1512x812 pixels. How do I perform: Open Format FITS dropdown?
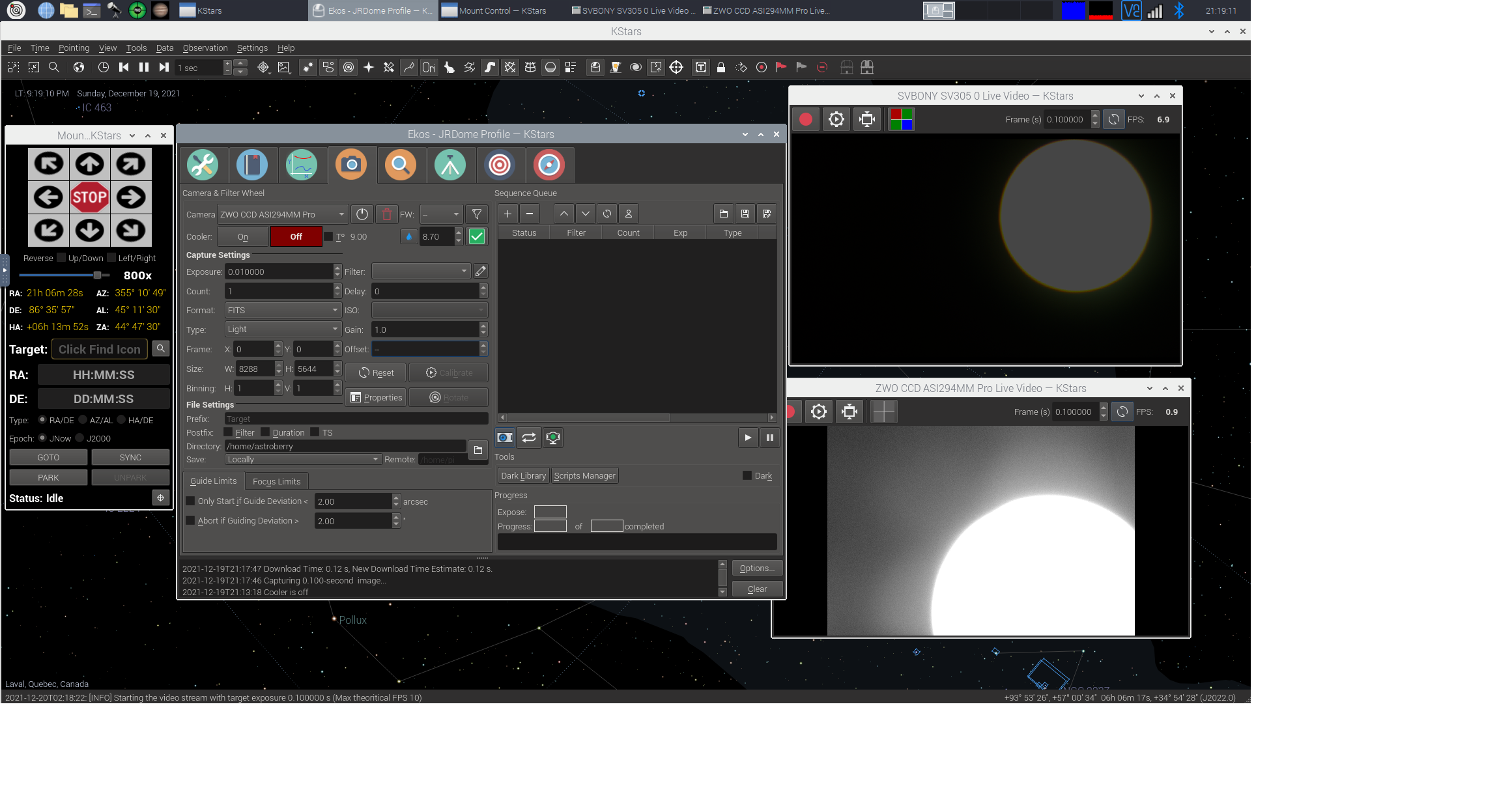pyautogui.click(x=283, y=311)
